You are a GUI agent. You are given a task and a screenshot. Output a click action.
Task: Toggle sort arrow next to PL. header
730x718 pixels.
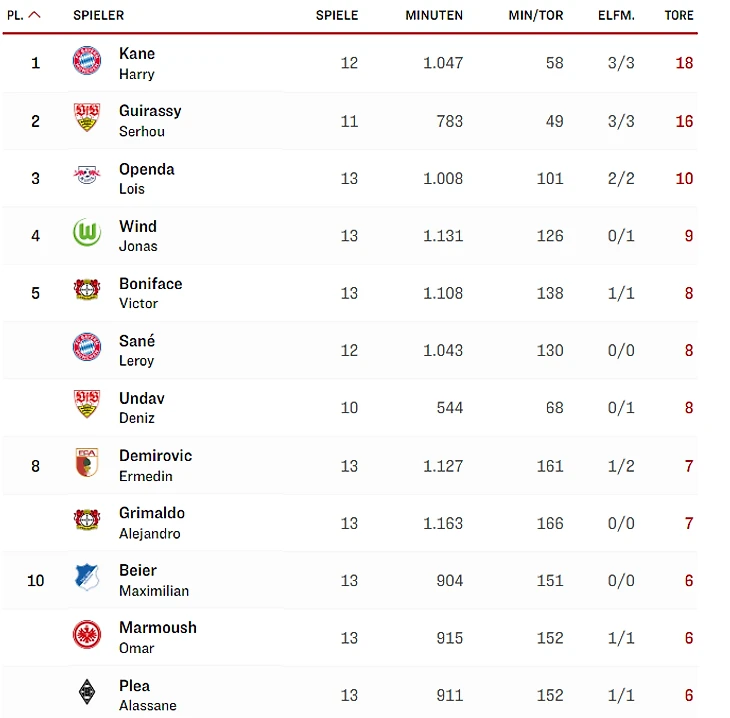point(35,15)
